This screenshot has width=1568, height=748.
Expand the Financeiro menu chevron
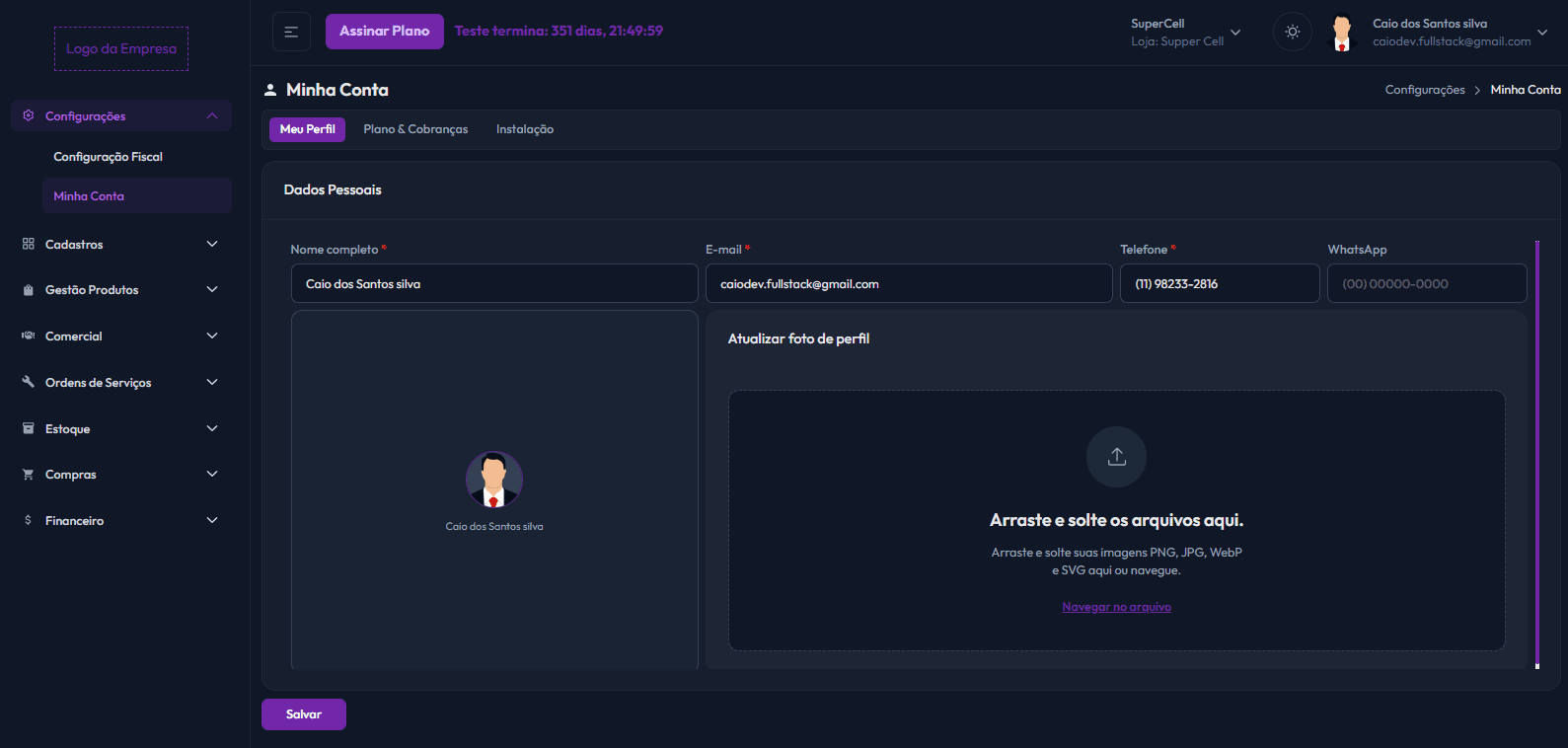[212, 520]
